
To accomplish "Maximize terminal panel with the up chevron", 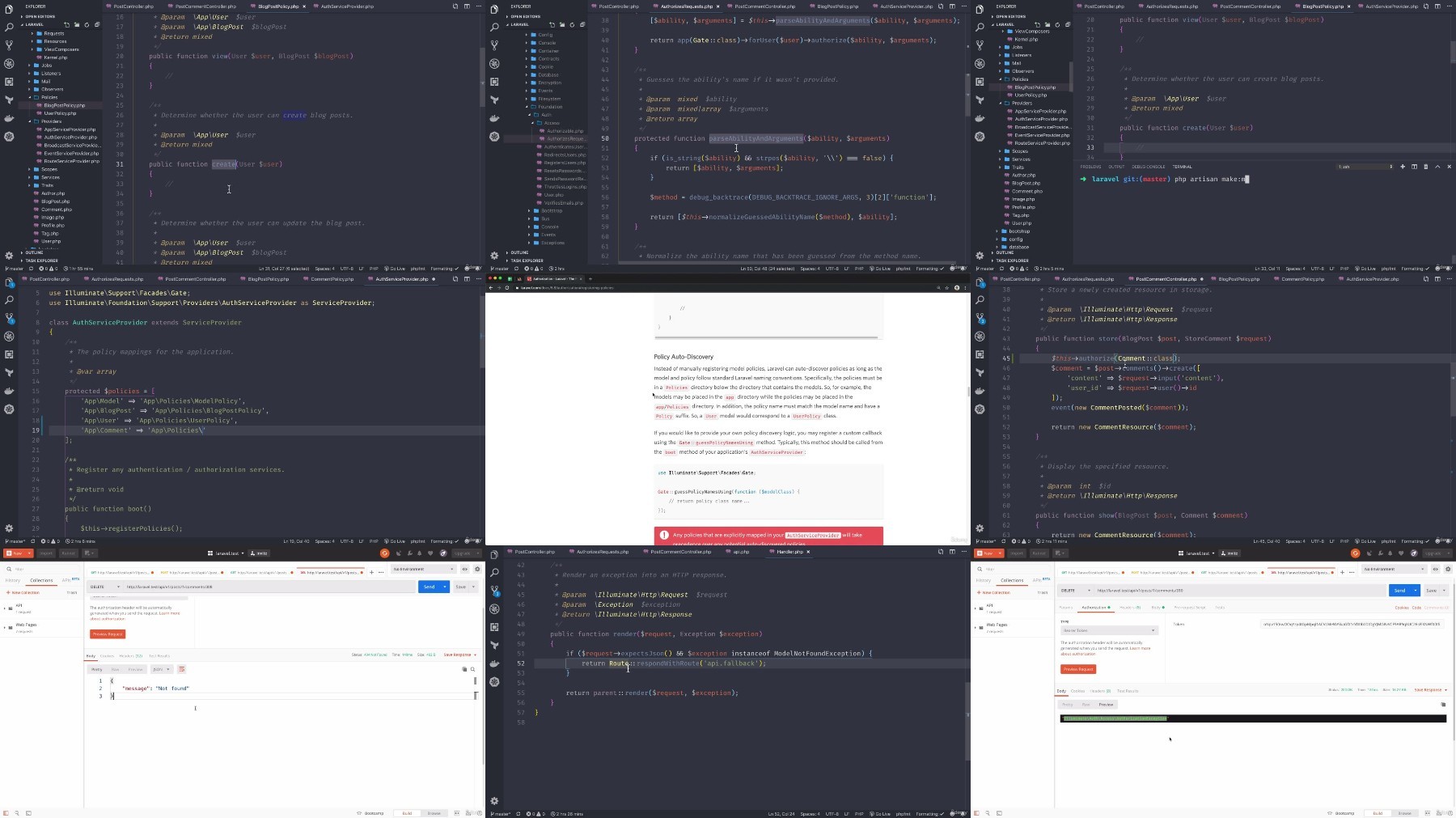I will (1437, 167).
